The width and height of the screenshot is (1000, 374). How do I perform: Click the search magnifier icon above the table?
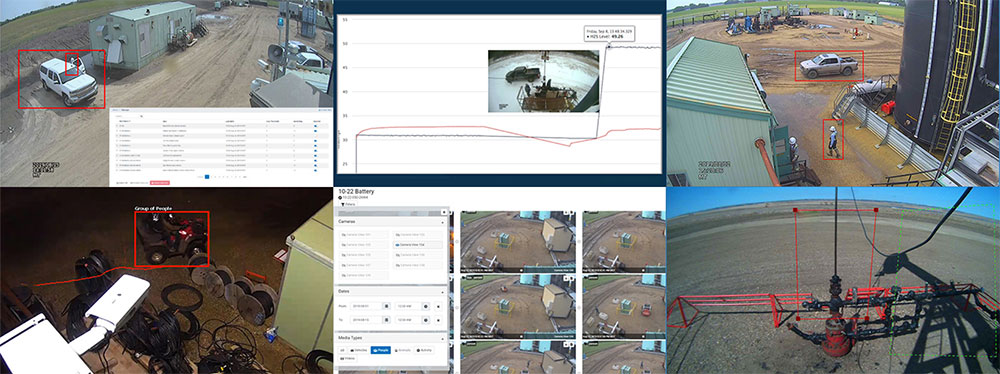click(142, 116)
